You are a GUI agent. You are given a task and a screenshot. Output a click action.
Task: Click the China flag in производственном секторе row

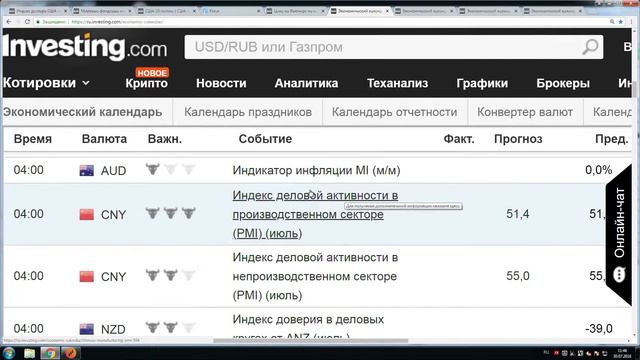click(87, 214)
